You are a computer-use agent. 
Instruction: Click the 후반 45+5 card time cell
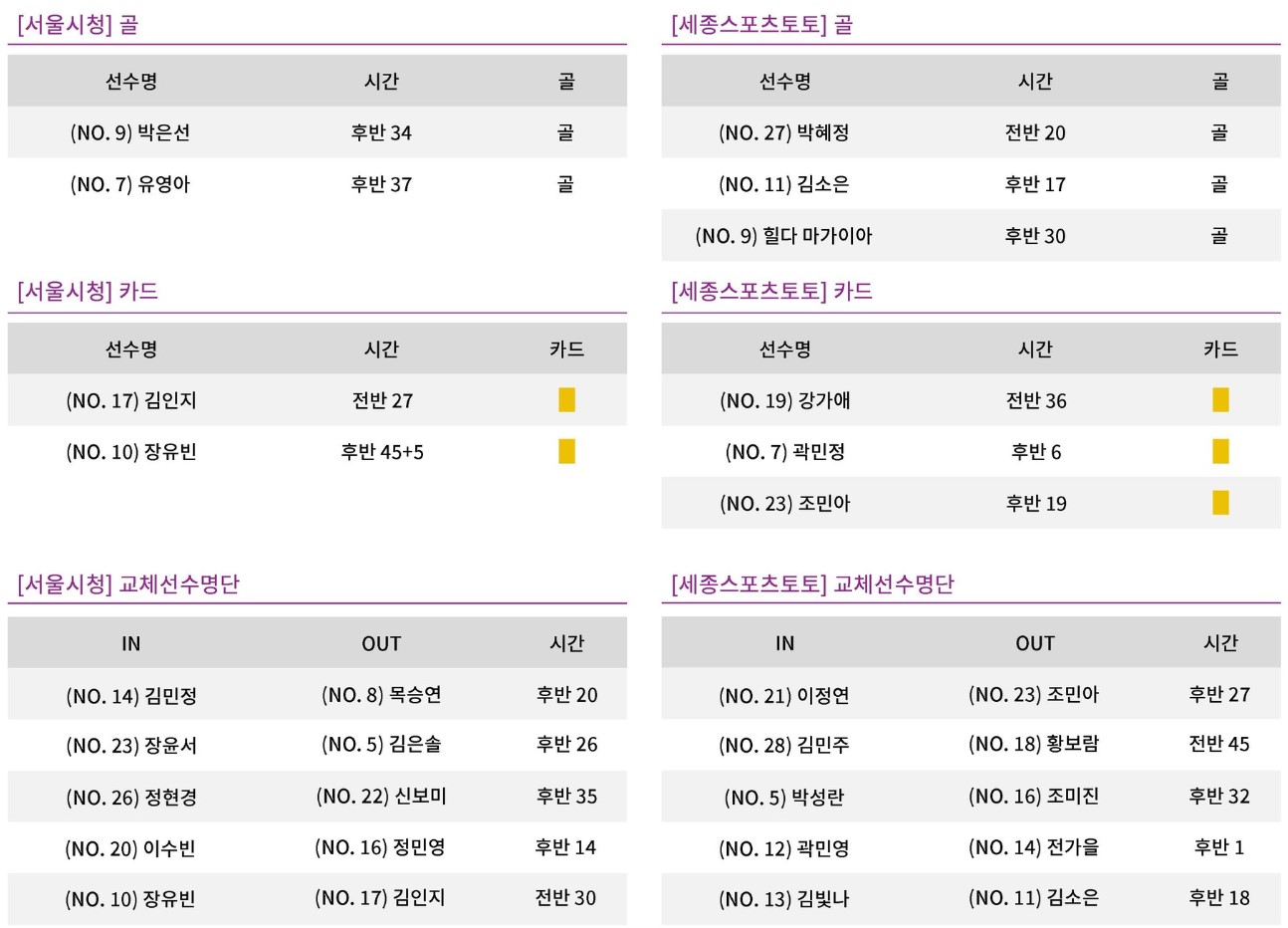point(382,452)
